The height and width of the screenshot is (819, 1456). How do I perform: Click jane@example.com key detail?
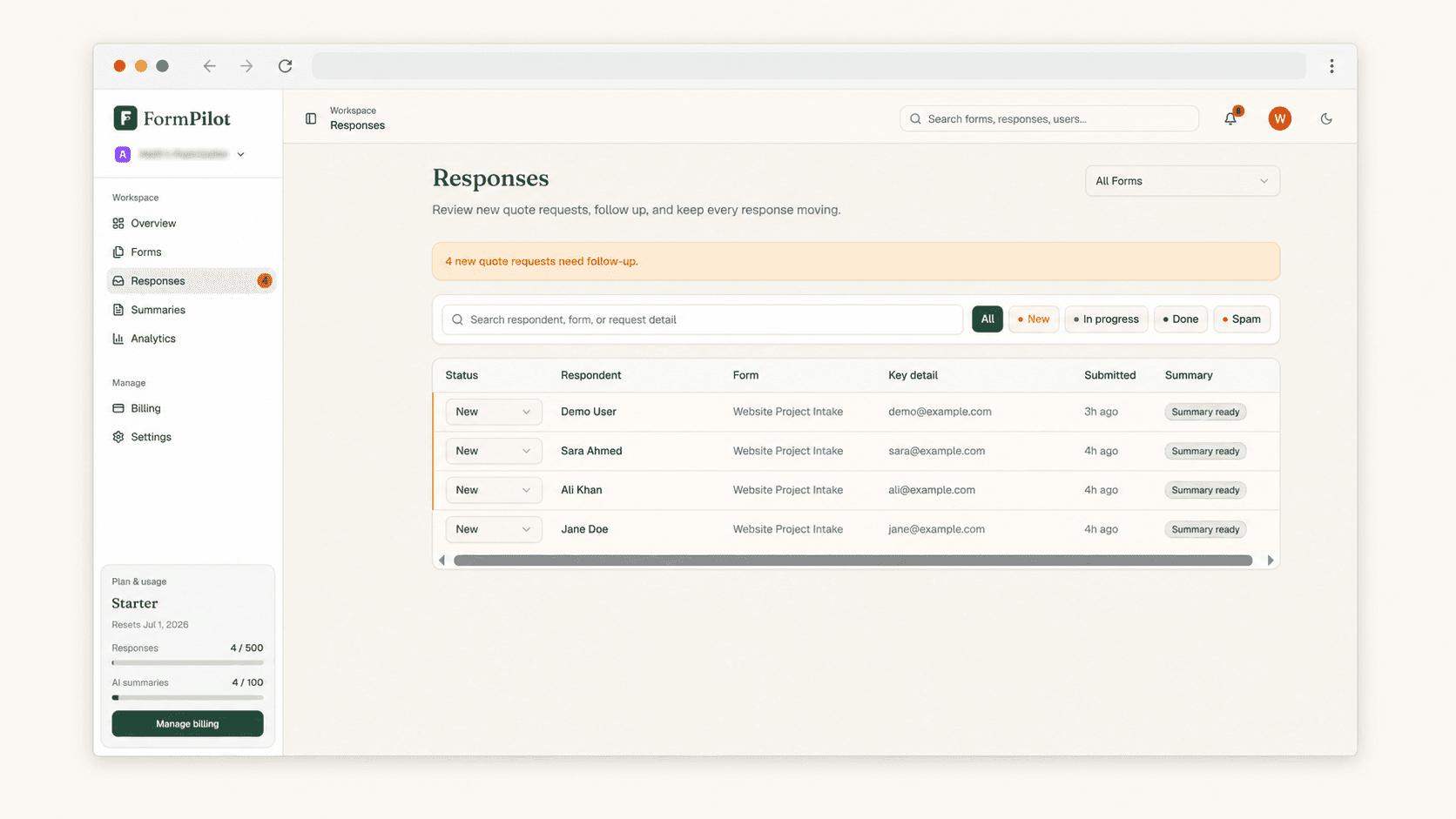click(x=936, y=529)
